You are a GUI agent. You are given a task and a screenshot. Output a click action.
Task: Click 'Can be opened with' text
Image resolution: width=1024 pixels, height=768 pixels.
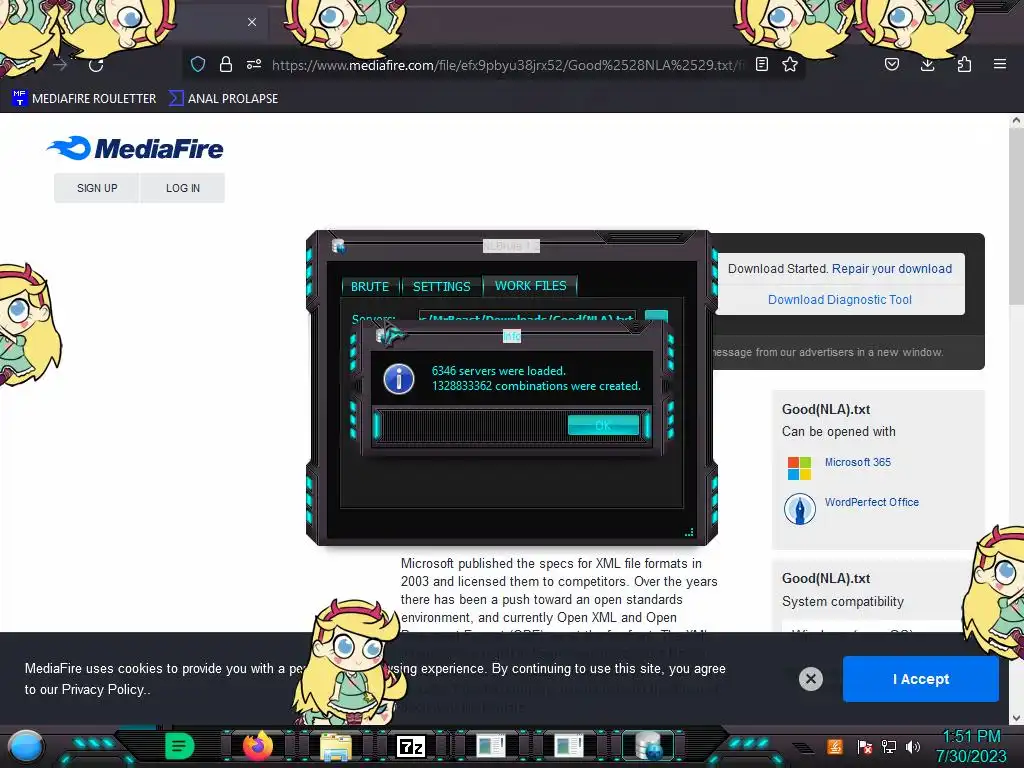[839, 432]
